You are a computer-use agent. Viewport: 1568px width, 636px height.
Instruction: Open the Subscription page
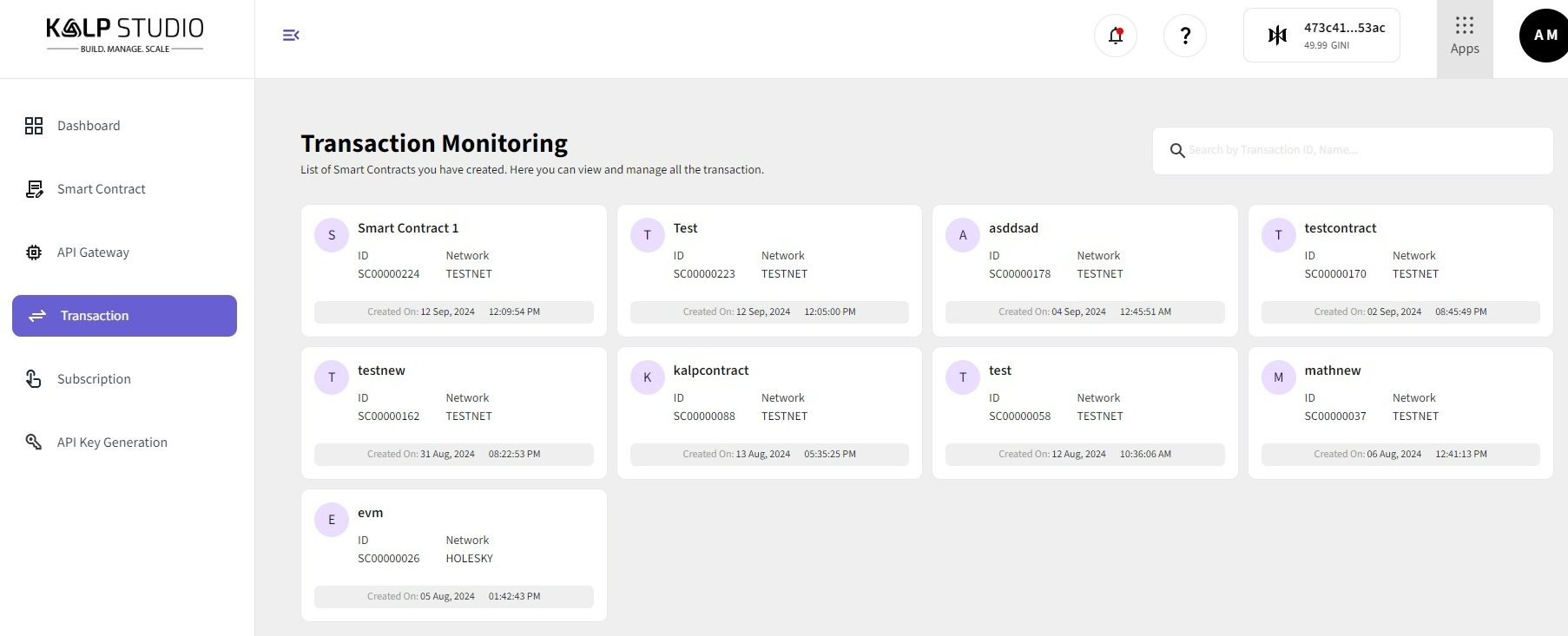point(94,379)
